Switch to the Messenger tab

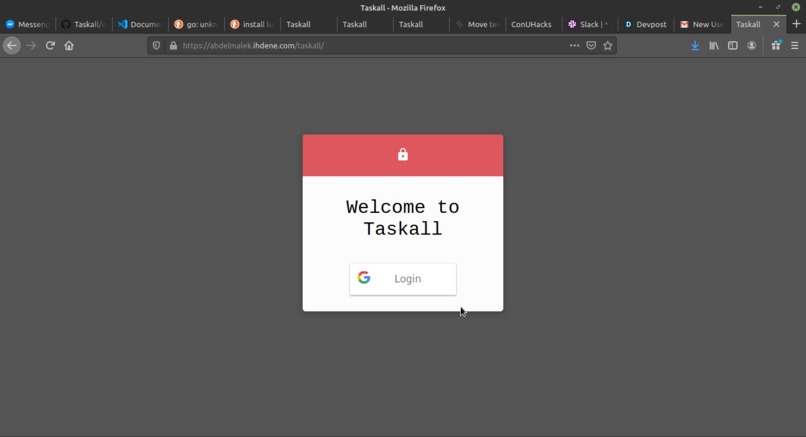28,24
